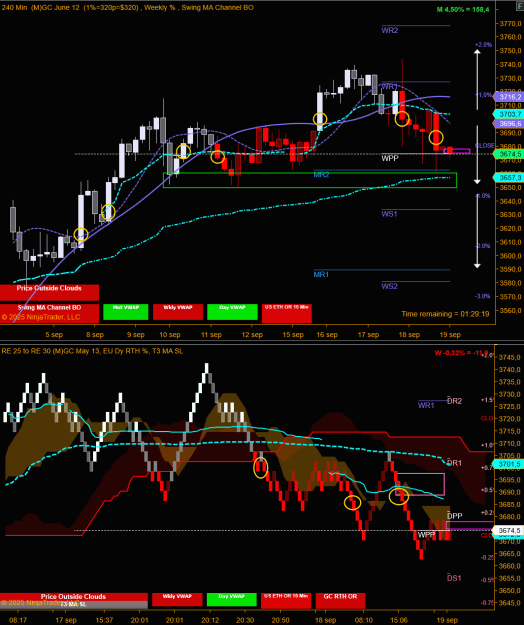Screen dimensions: 524x625
Task: Click the 3703,7 cyan price marker
Action: [508, 114]
